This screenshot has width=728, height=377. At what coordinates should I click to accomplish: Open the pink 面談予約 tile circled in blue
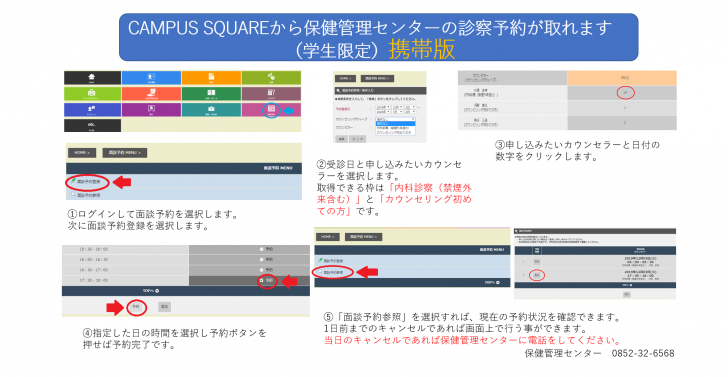271,110
